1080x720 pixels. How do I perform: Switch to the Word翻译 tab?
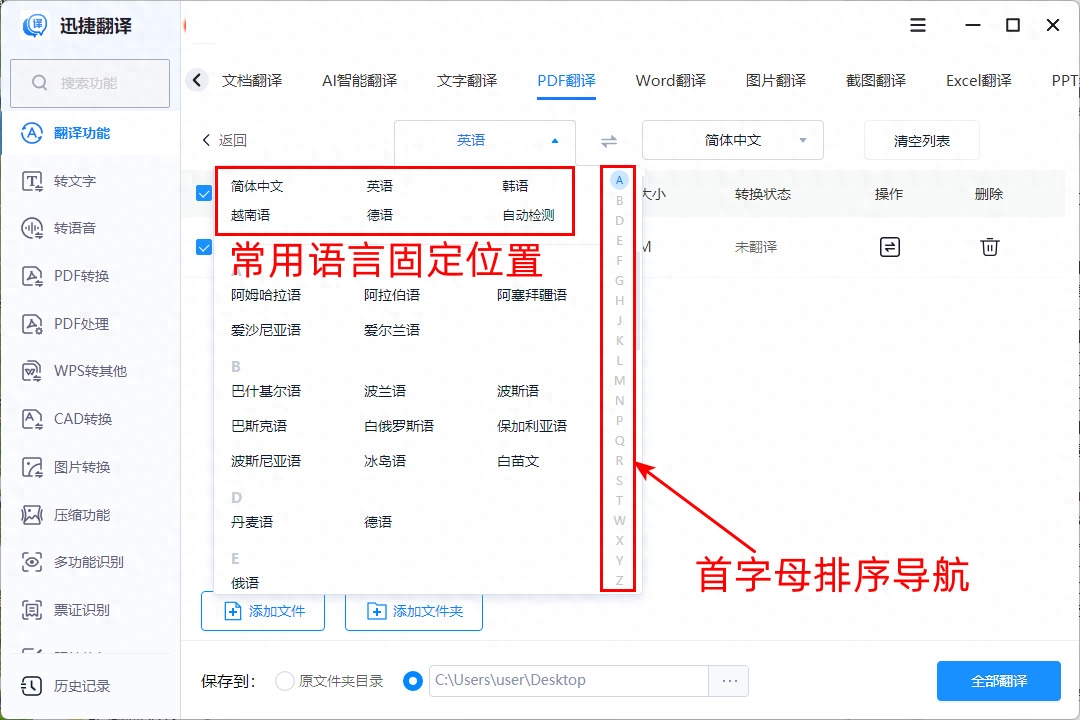[671, 81]
